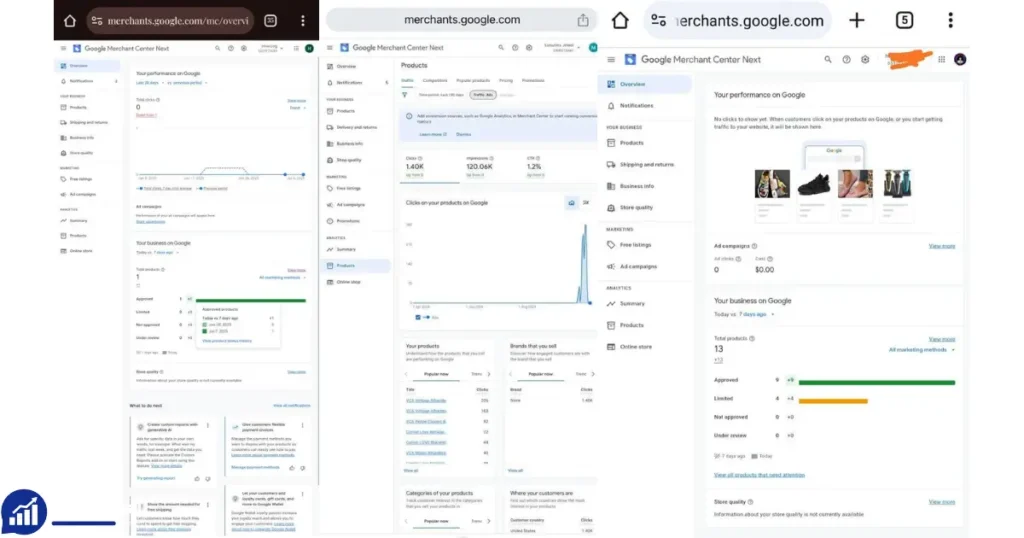Tap the home icon in the left dark browser

[70, 21]
